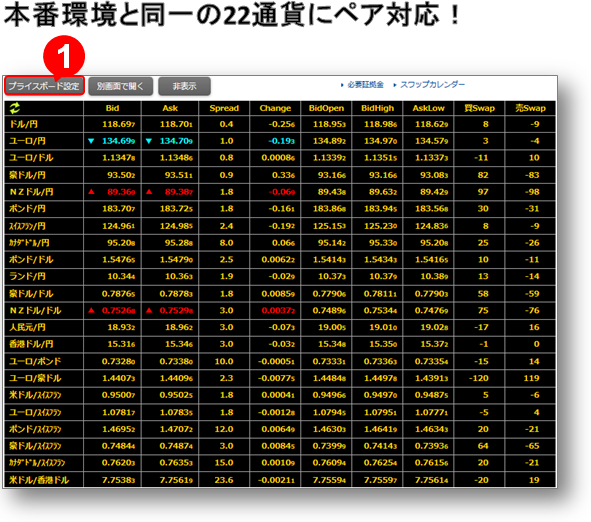Hide the board with 非表示 button

184,86
